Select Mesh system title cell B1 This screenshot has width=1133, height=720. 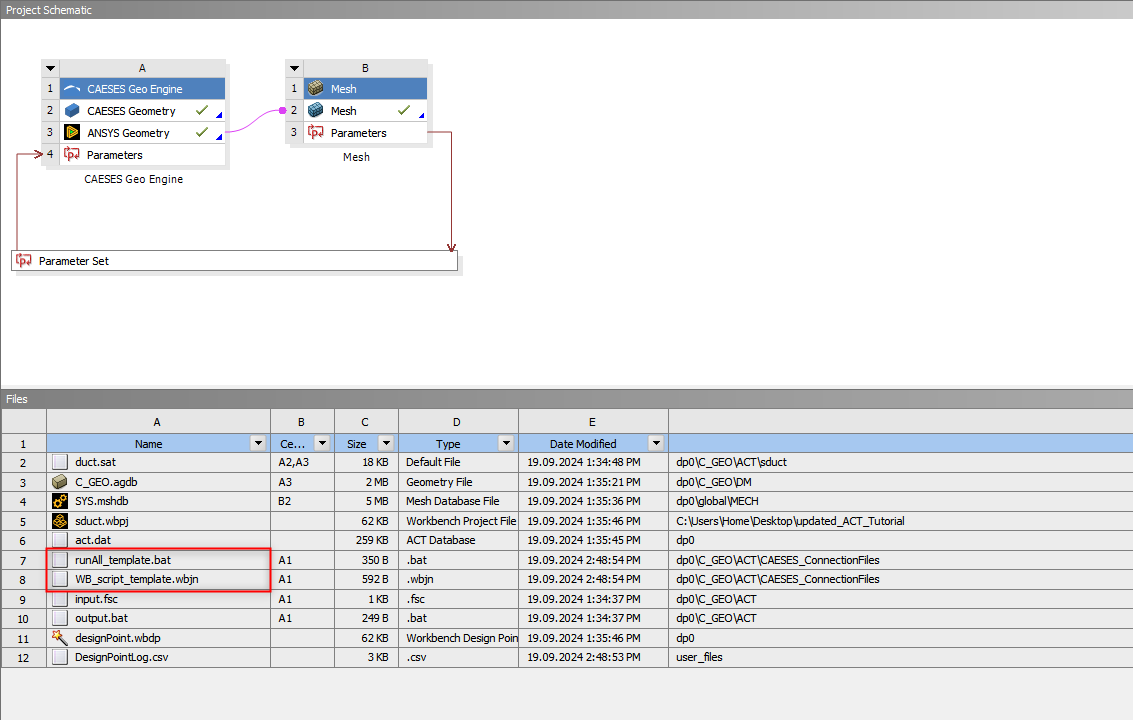click(x=366, y=88)
